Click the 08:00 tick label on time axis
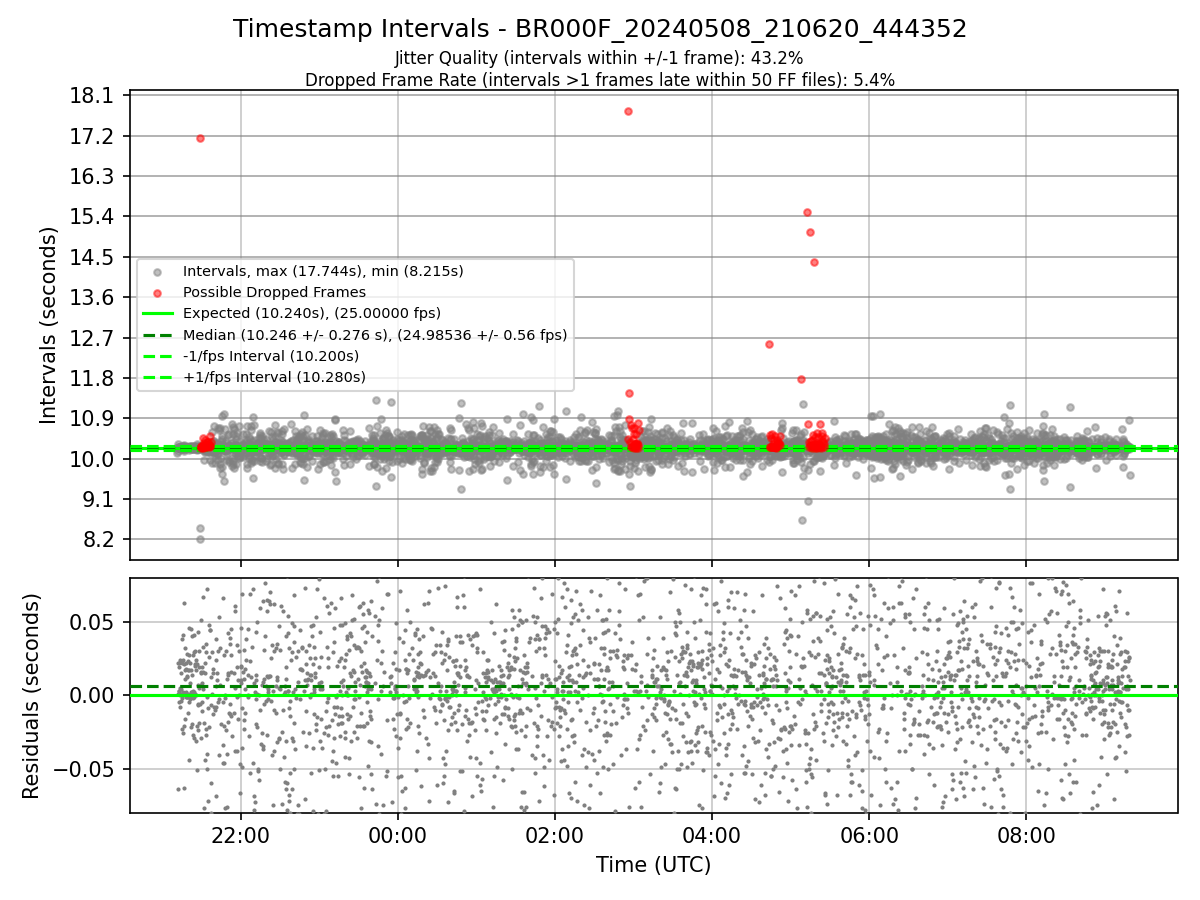Image resolution: width=1200 pixels, height=900 pixels. click(1026, 834)
